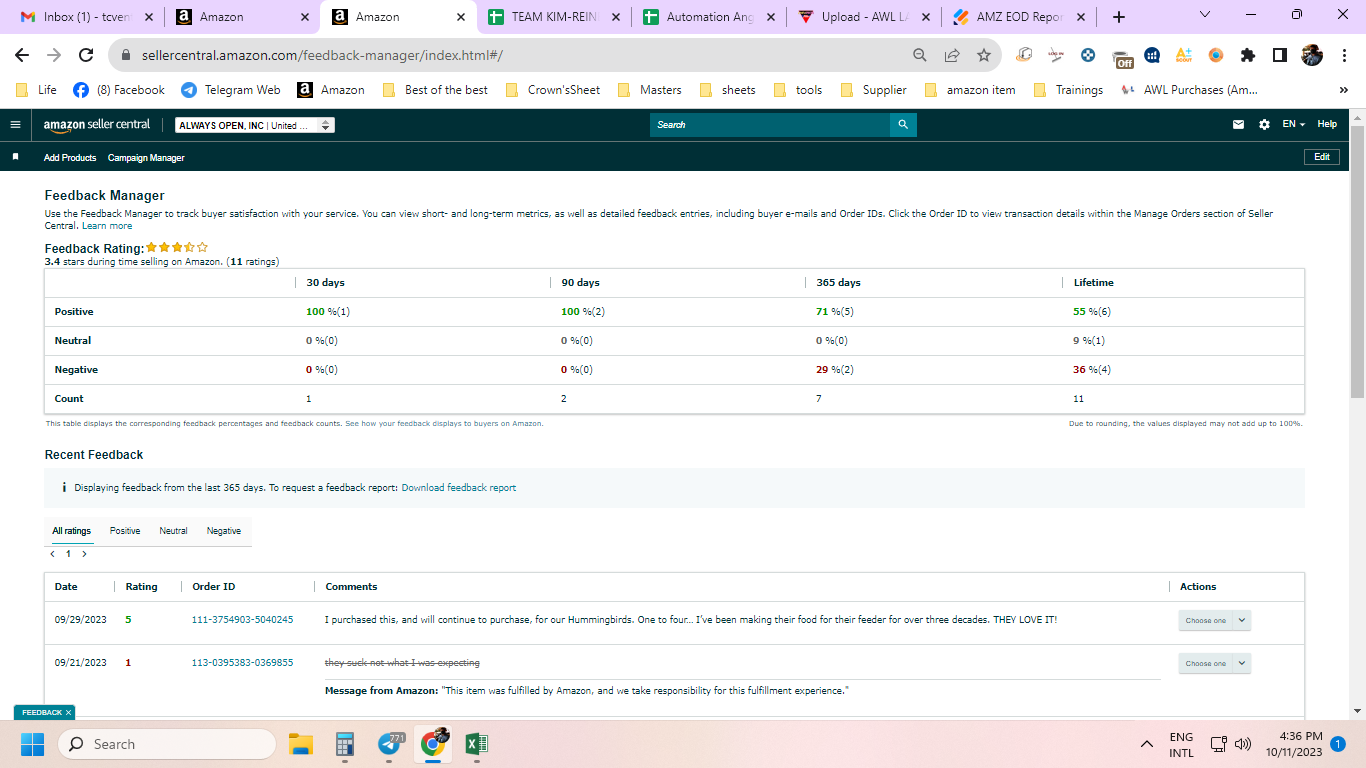1366x768 pixels.
Task: Click the Edit button in the top bar
Action: pyautogui.click(x=1322, y=157)
